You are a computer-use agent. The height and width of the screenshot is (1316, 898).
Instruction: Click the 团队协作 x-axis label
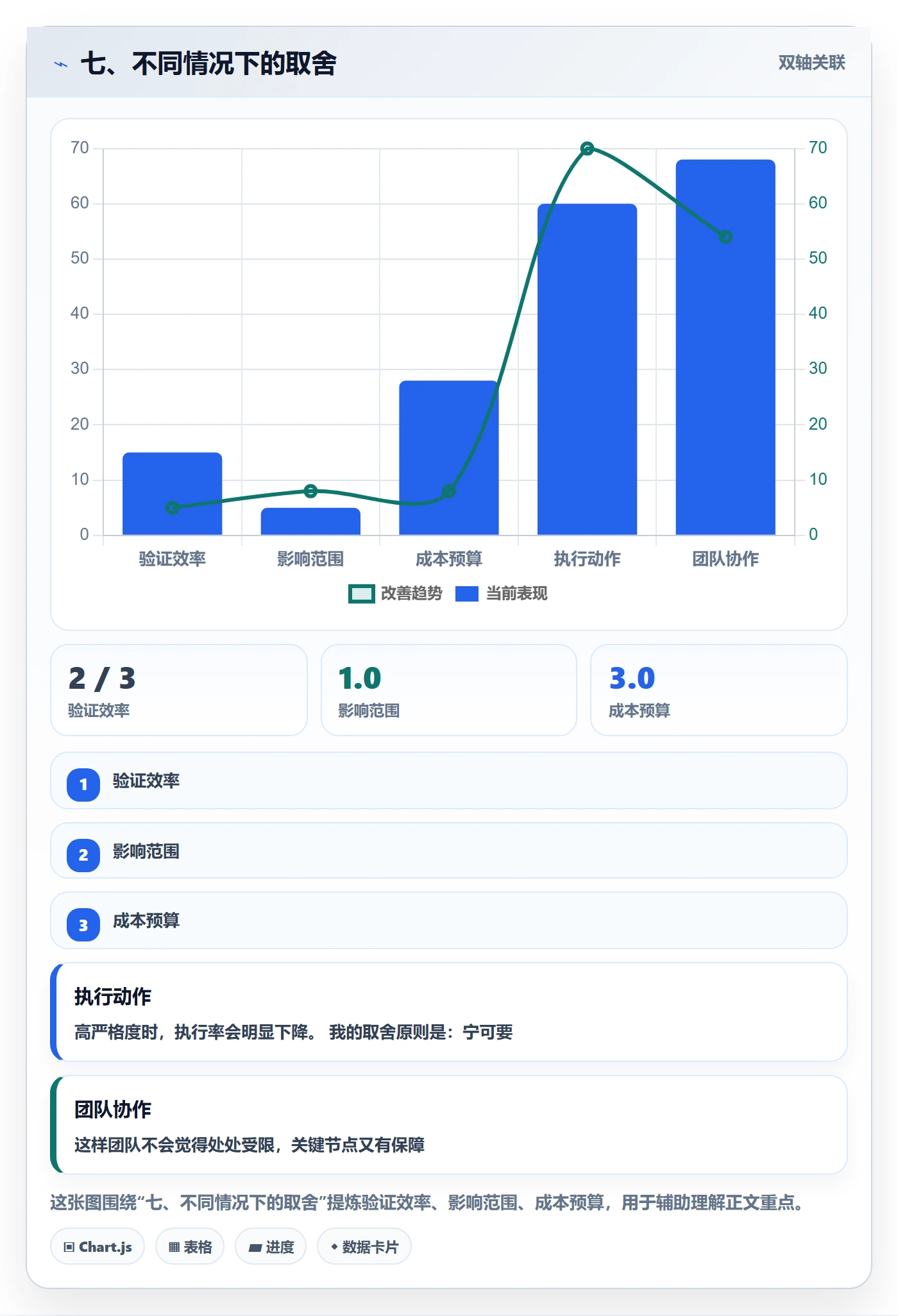pos(725,559)
